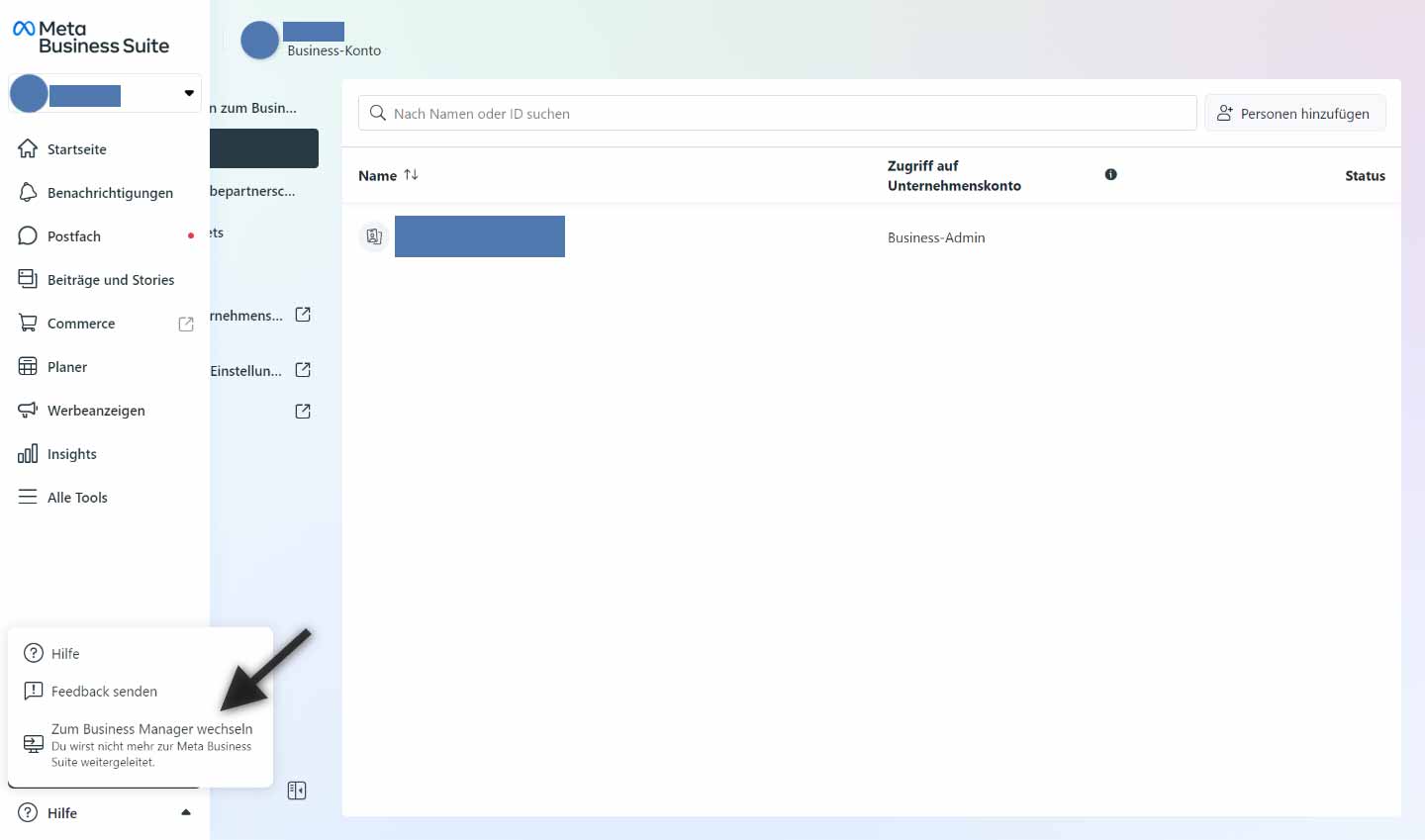Click the Postfach chat bubble icon
This screenshot has height=840, width=1425.
(x=28, y=236)
